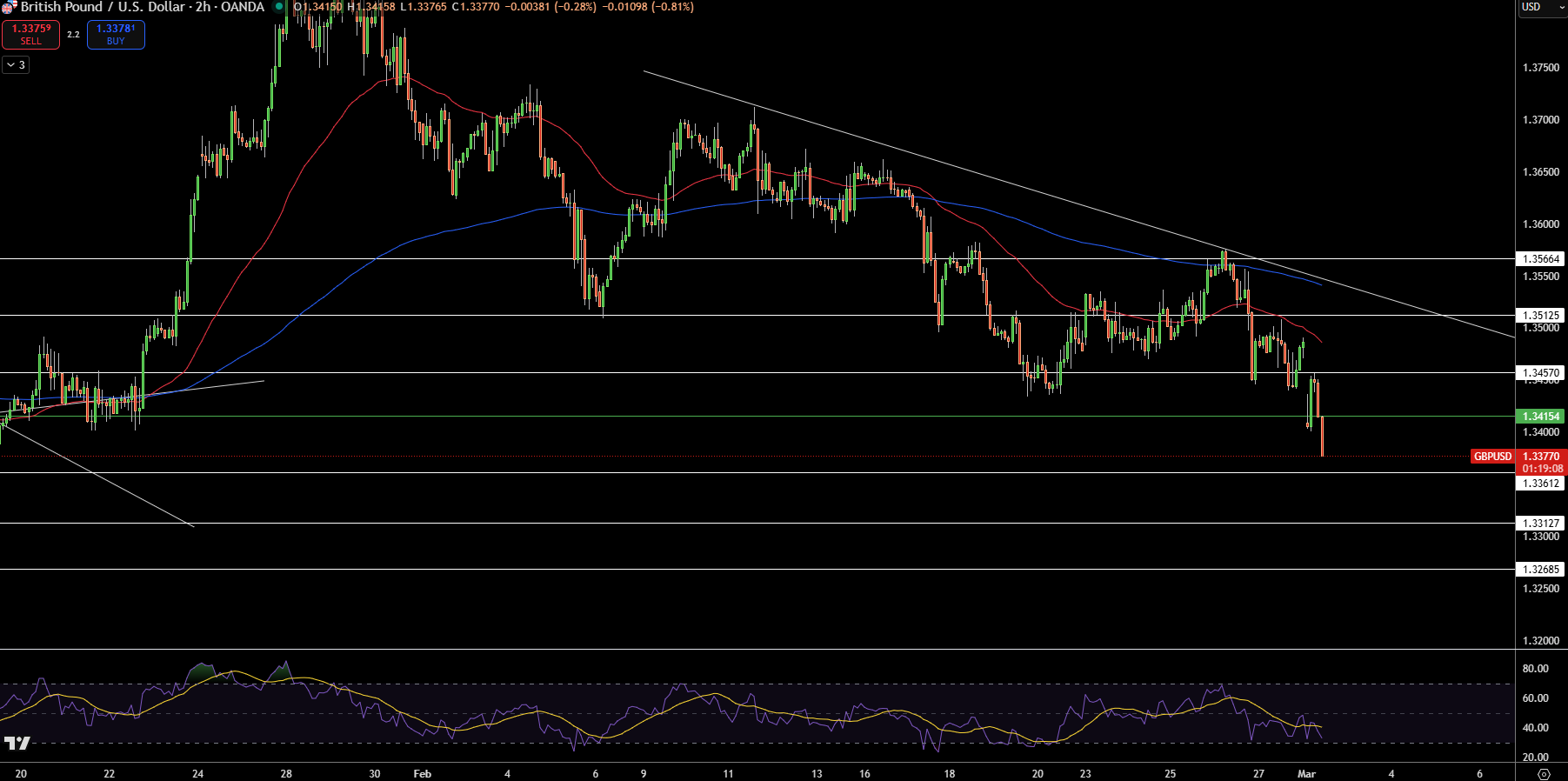Click the 1.34570 price level label
The image size is (1568, 781).
click(x=1541, y=373)
